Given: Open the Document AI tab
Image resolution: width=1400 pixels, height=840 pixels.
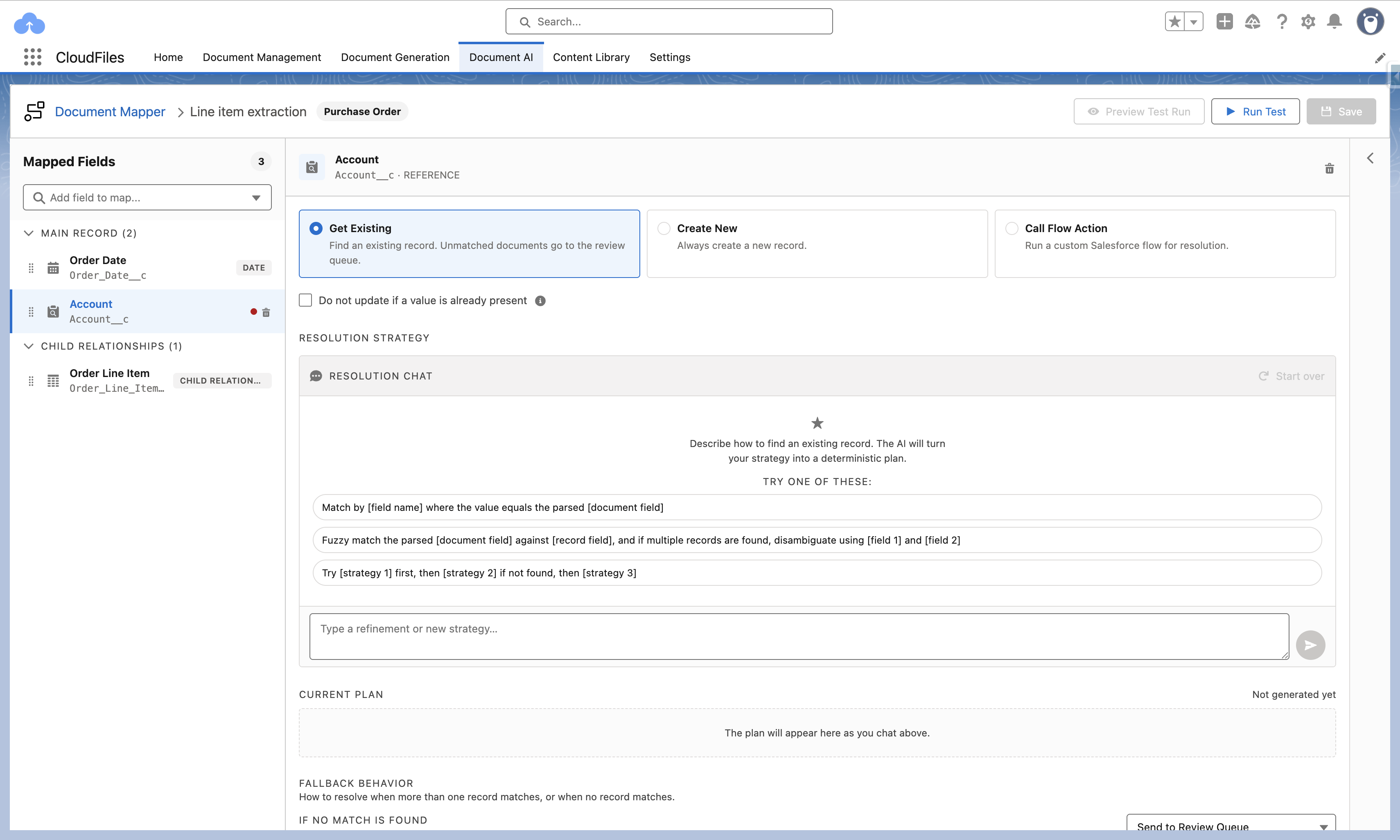Looking at the screenshot, I should pyautogui.click(x=501, y=57).
